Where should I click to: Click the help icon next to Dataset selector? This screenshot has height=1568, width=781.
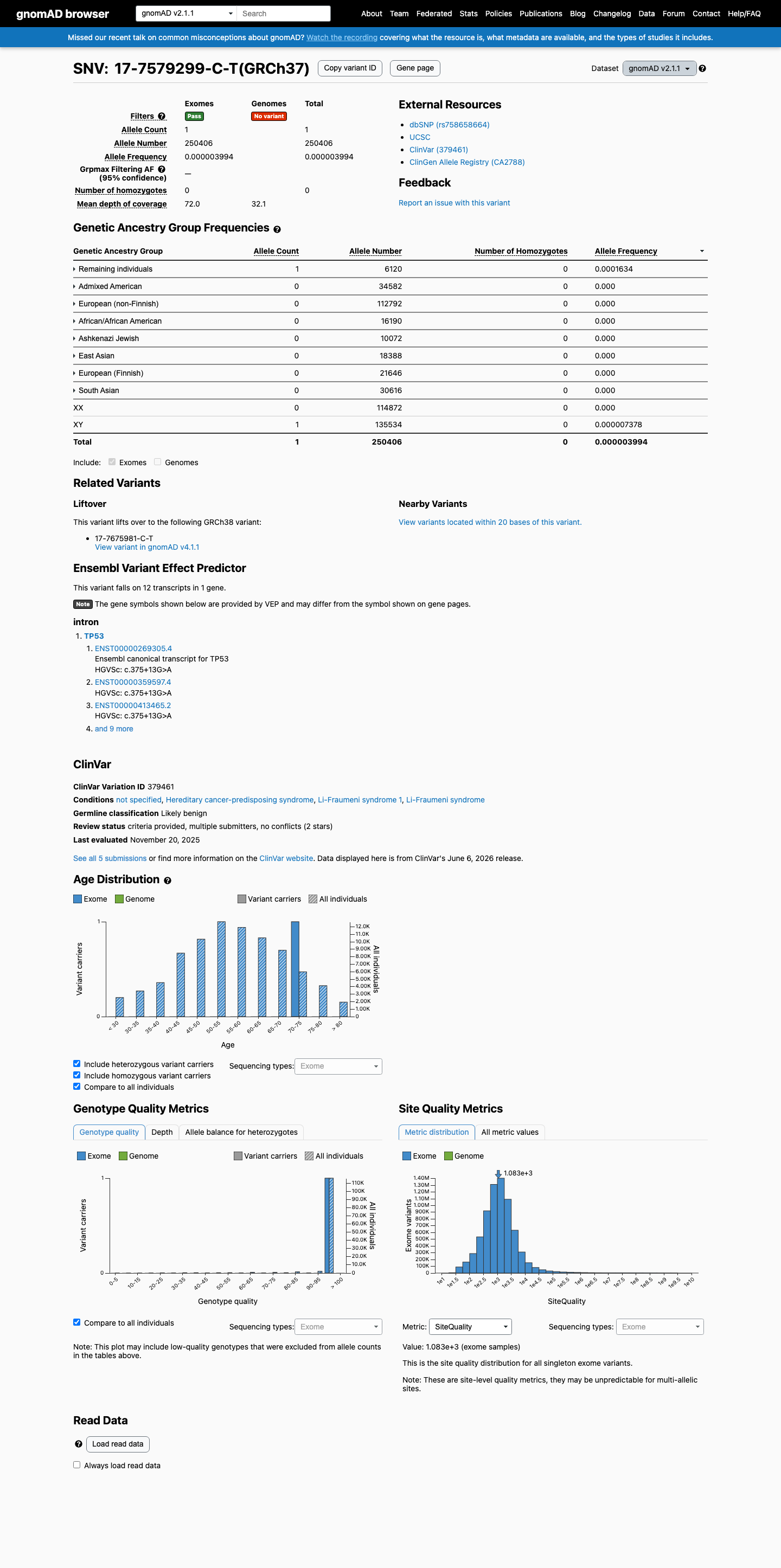coord(702,69)
